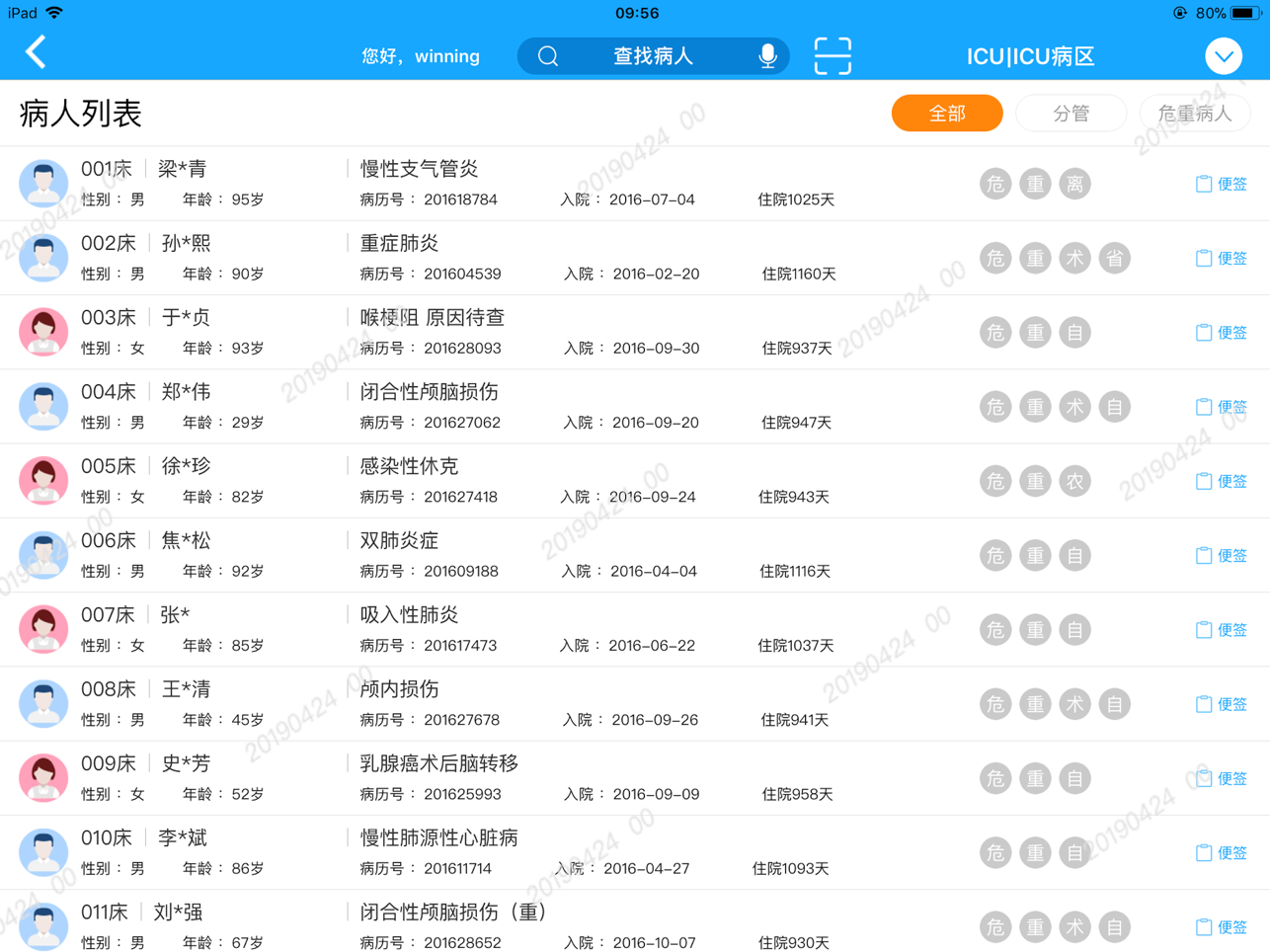Open 便签 note for bed 007
Image resolution: width=1270 pixels, height=952 pixels.
[1222, 630]
